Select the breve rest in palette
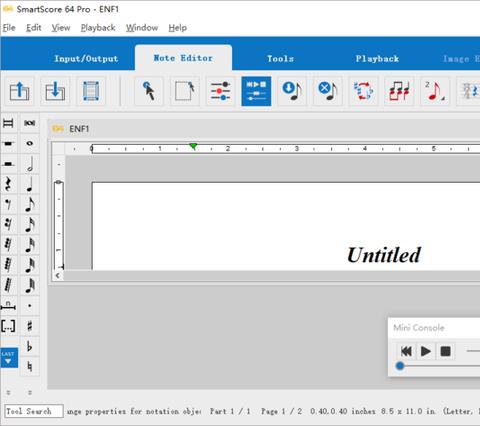This screenshot has height=426, width=480. (x=9, y=123)
